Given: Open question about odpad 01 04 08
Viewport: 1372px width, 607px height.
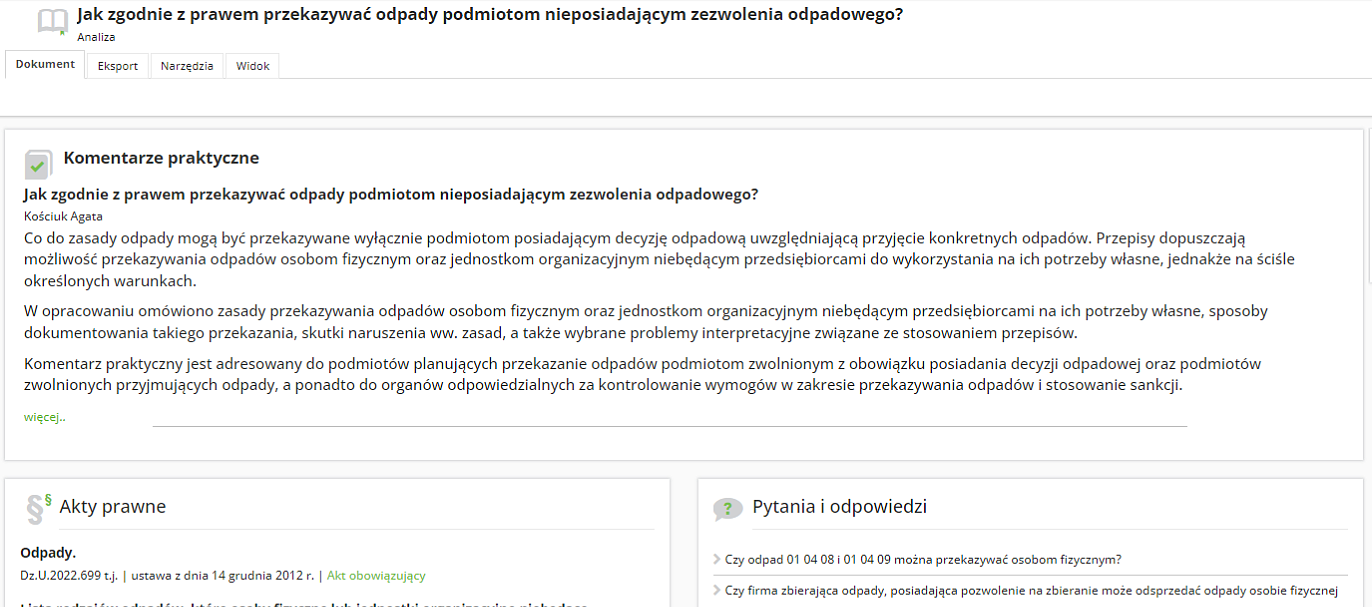Looking at the screenshot, I should tap(922, 560).
